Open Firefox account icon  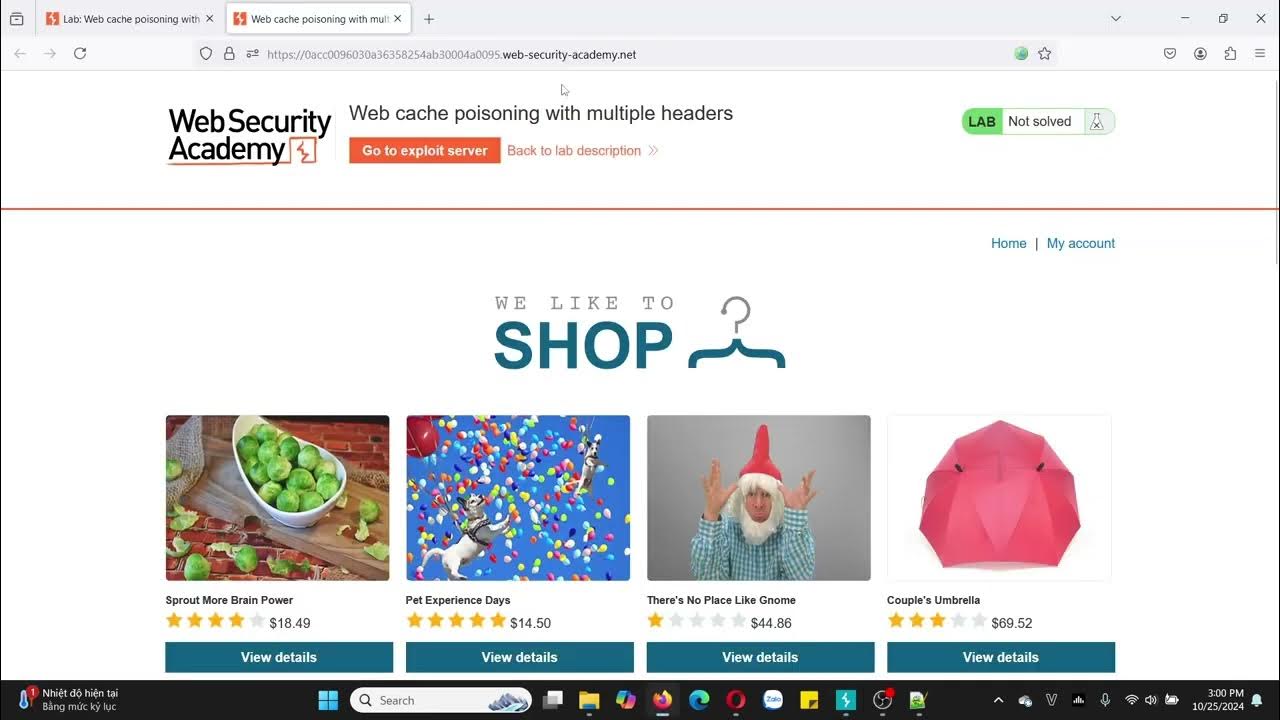pyautogui.click(x=1200, y=54)
